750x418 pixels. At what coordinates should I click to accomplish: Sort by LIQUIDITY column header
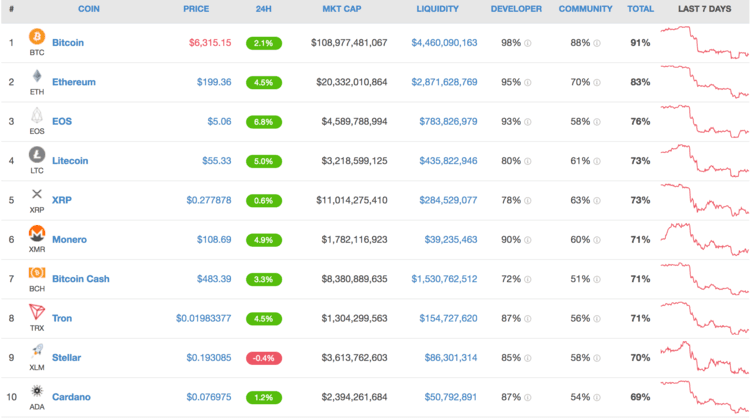(437, 9)
